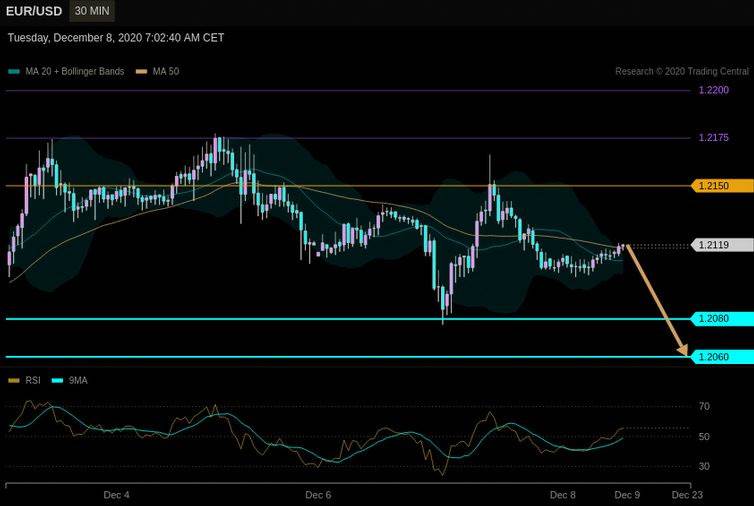Click the 1.2175 resistance level label
This screenshot has height=506, width=754.
pos(714,138)
